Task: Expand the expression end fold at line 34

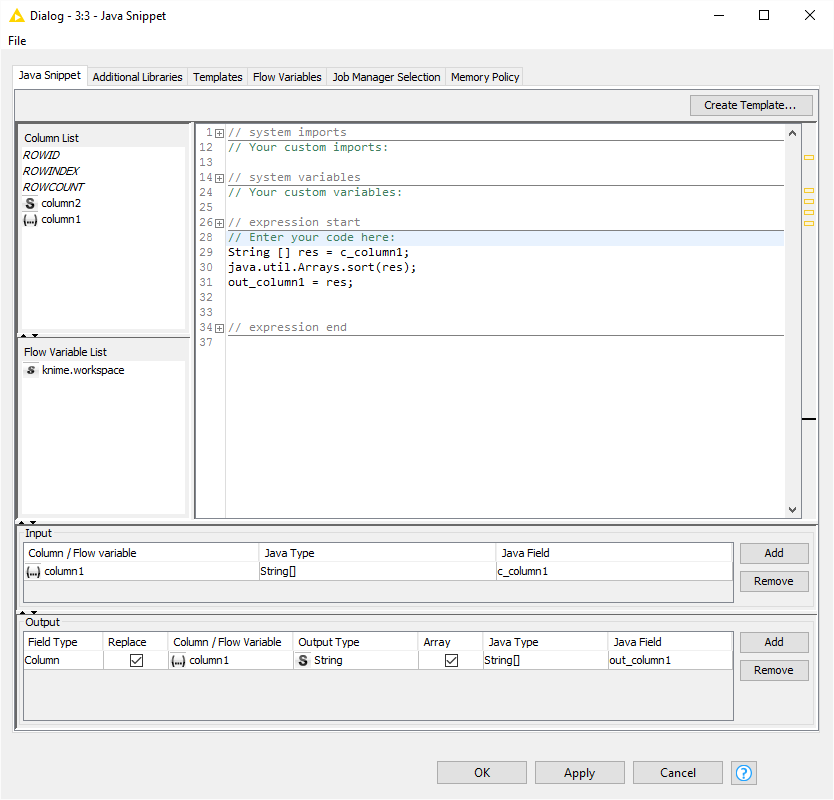Action: click(219, 328)
